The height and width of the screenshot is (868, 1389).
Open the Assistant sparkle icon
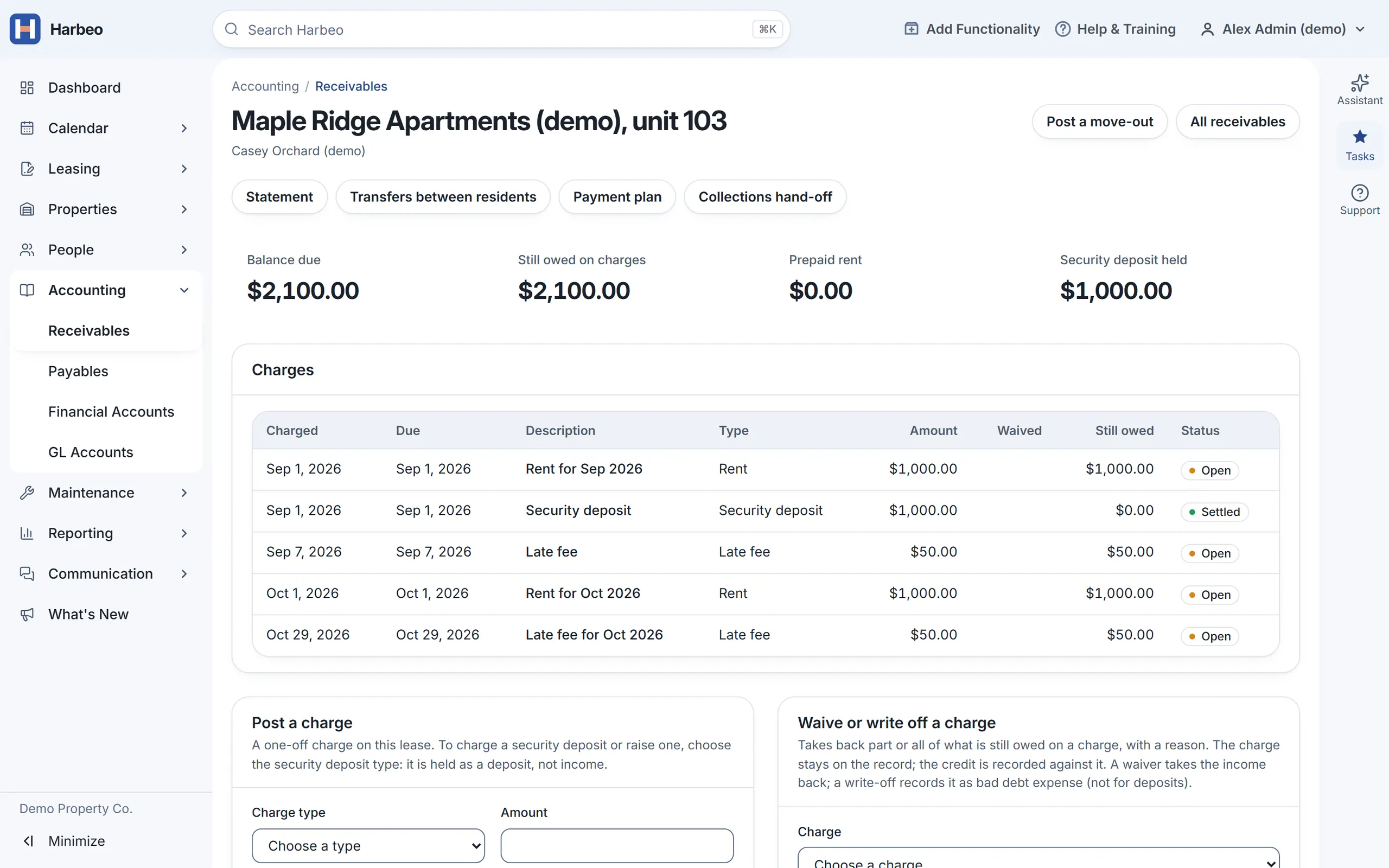click(x=1359, y=83)
